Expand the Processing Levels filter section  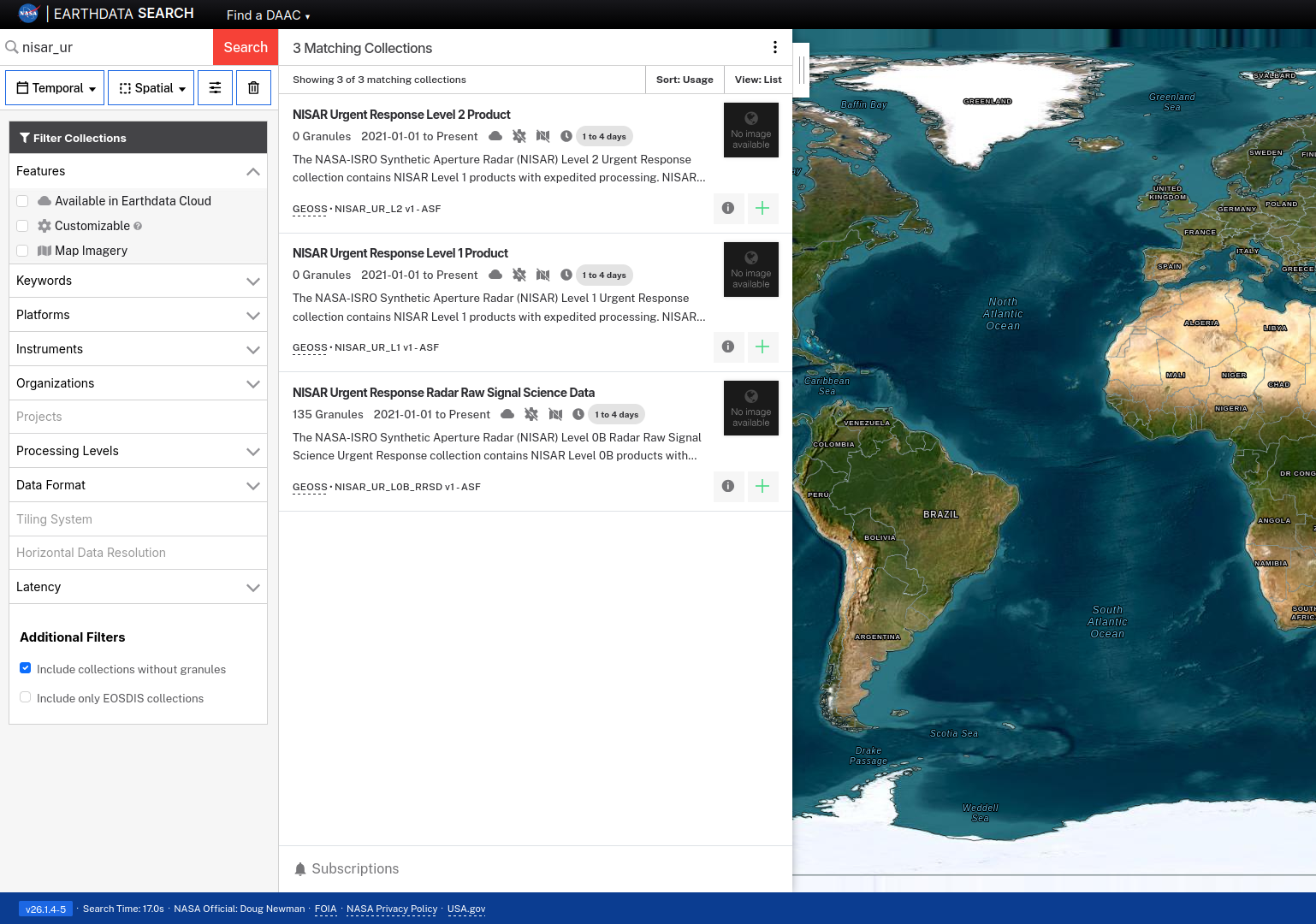pos(138,451)
